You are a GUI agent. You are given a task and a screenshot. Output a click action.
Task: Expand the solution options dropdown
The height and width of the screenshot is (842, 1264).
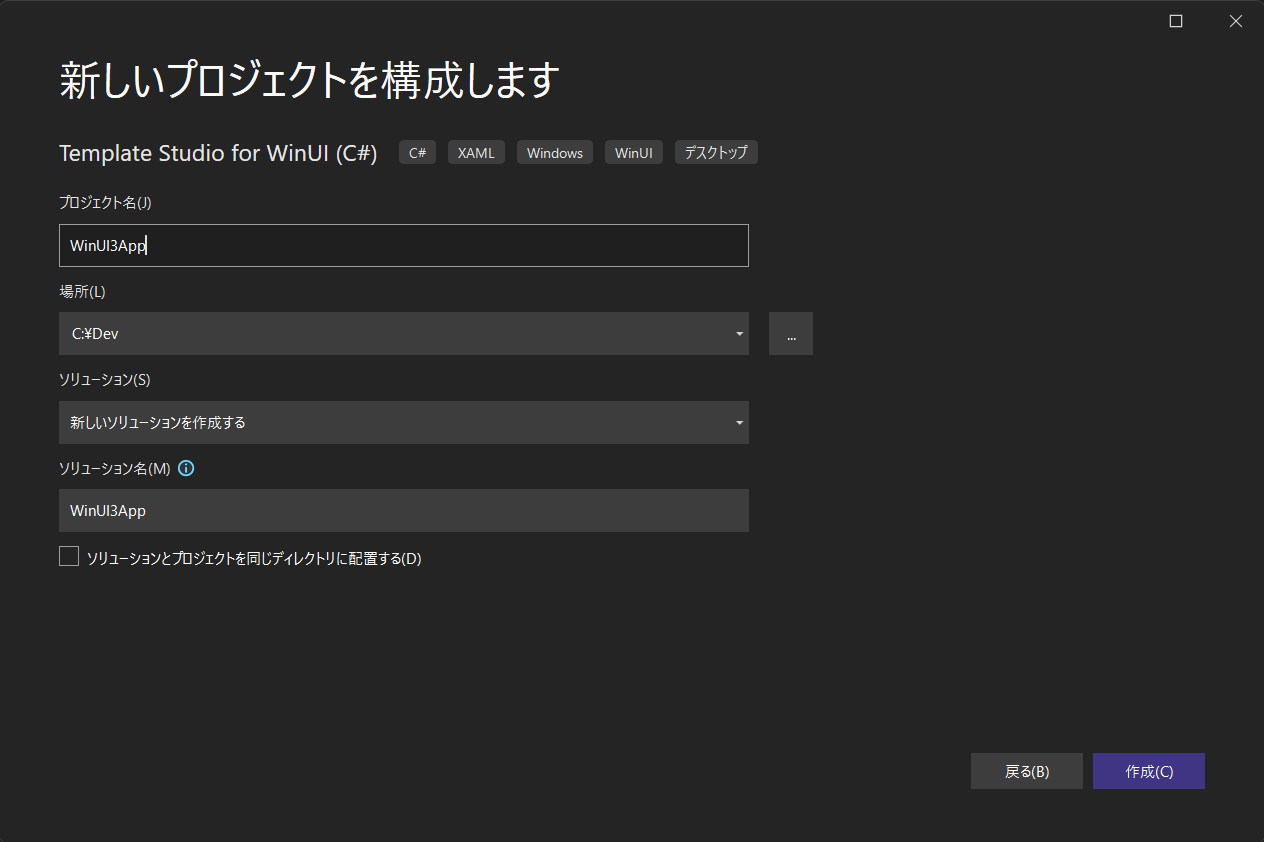click(x=404, y=423)
